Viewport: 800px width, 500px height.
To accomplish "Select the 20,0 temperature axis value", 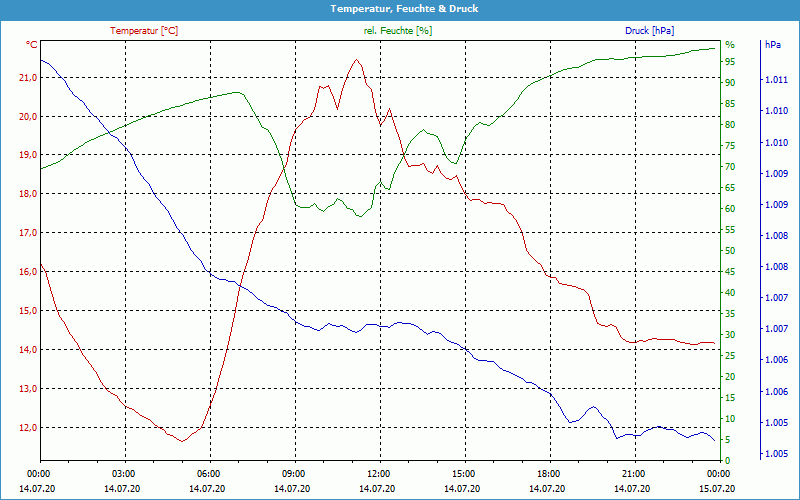I will click(29, 116).
